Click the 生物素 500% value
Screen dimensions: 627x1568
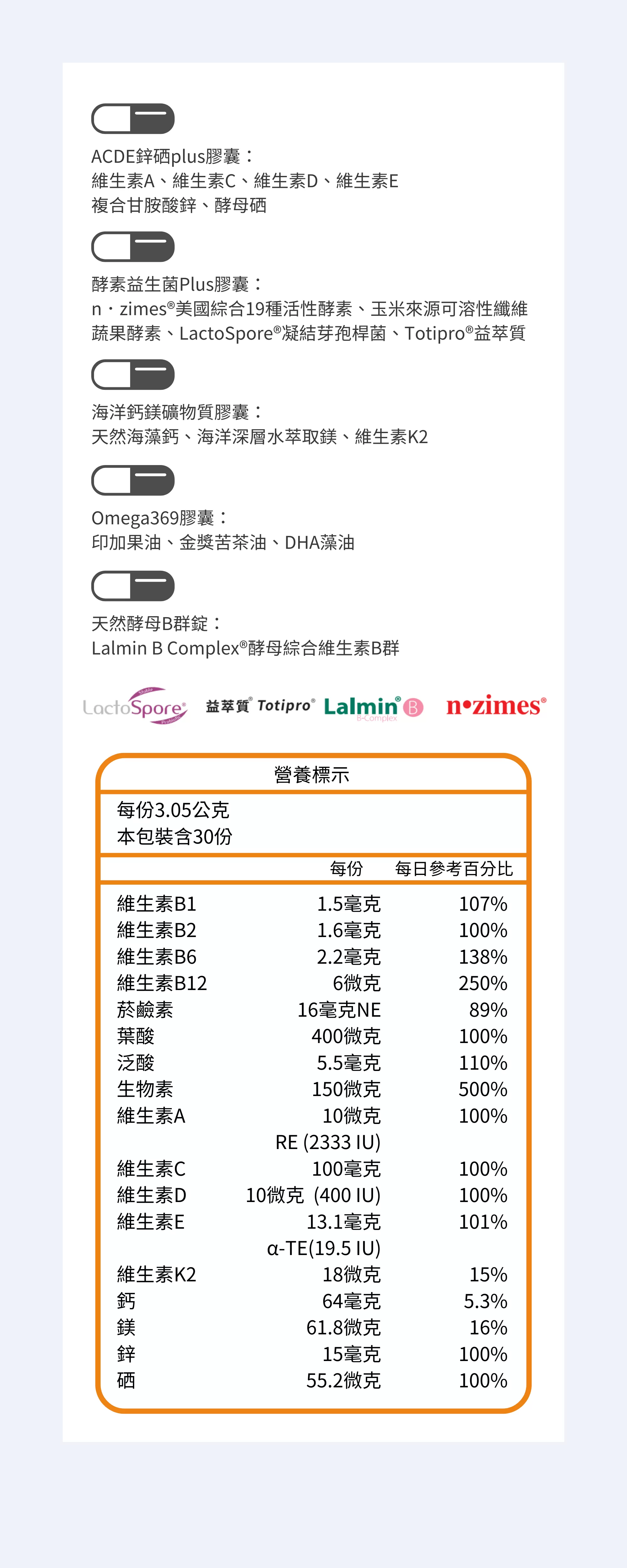(x=483, y=1089)
